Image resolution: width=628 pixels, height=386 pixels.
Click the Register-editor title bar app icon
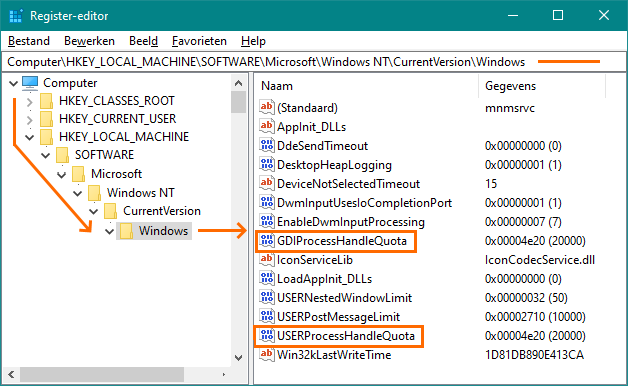click(x=16, y=16)
